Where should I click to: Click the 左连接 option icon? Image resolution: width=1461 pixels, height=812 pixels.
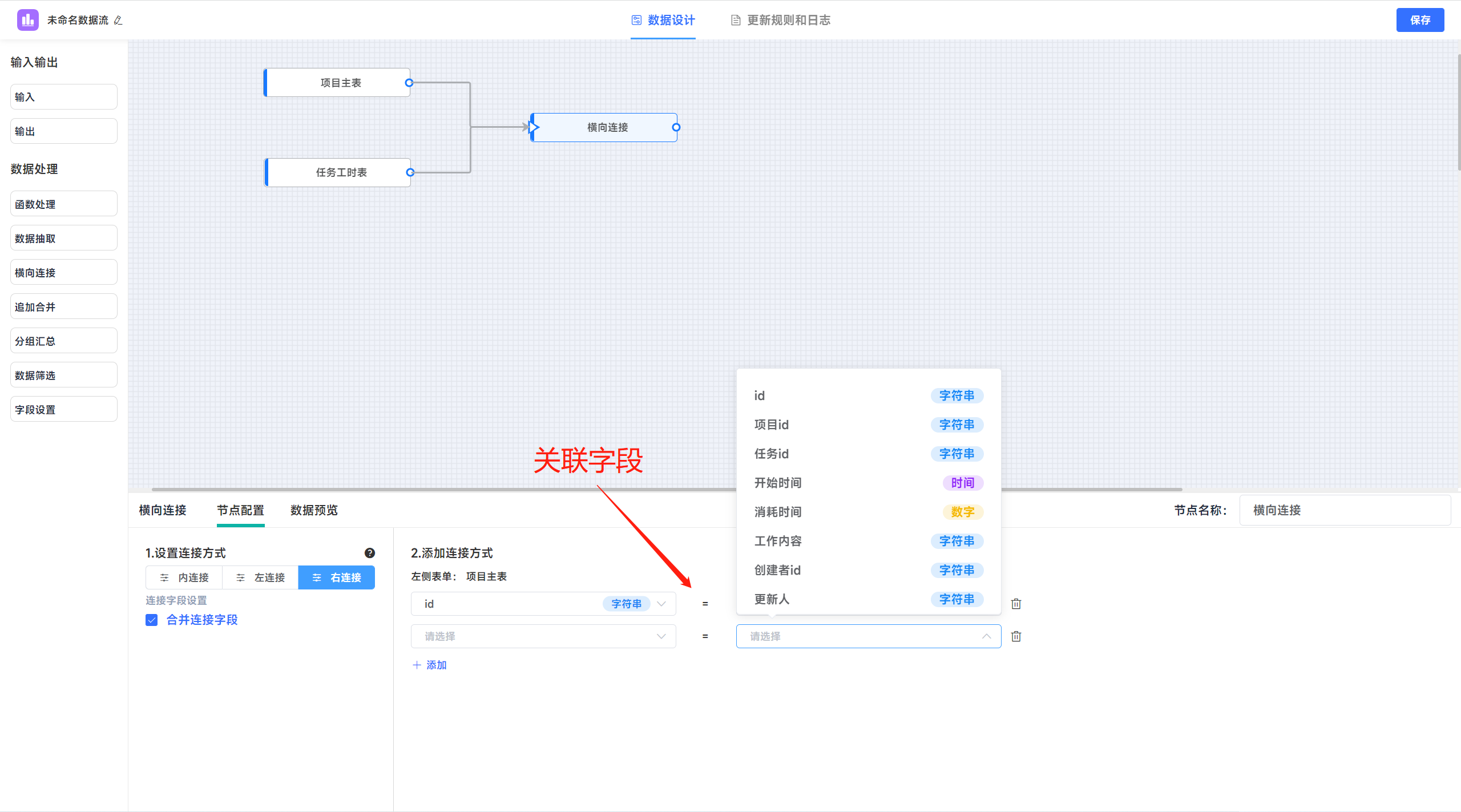pos(240,577)
